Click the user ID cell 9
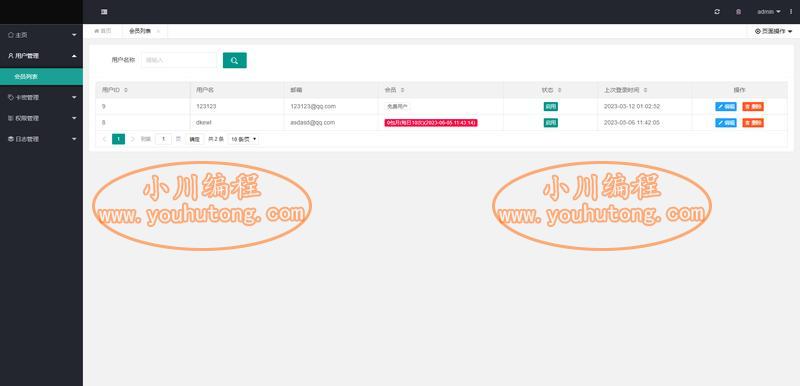800x386 pixels. click(x=104, y=107)
